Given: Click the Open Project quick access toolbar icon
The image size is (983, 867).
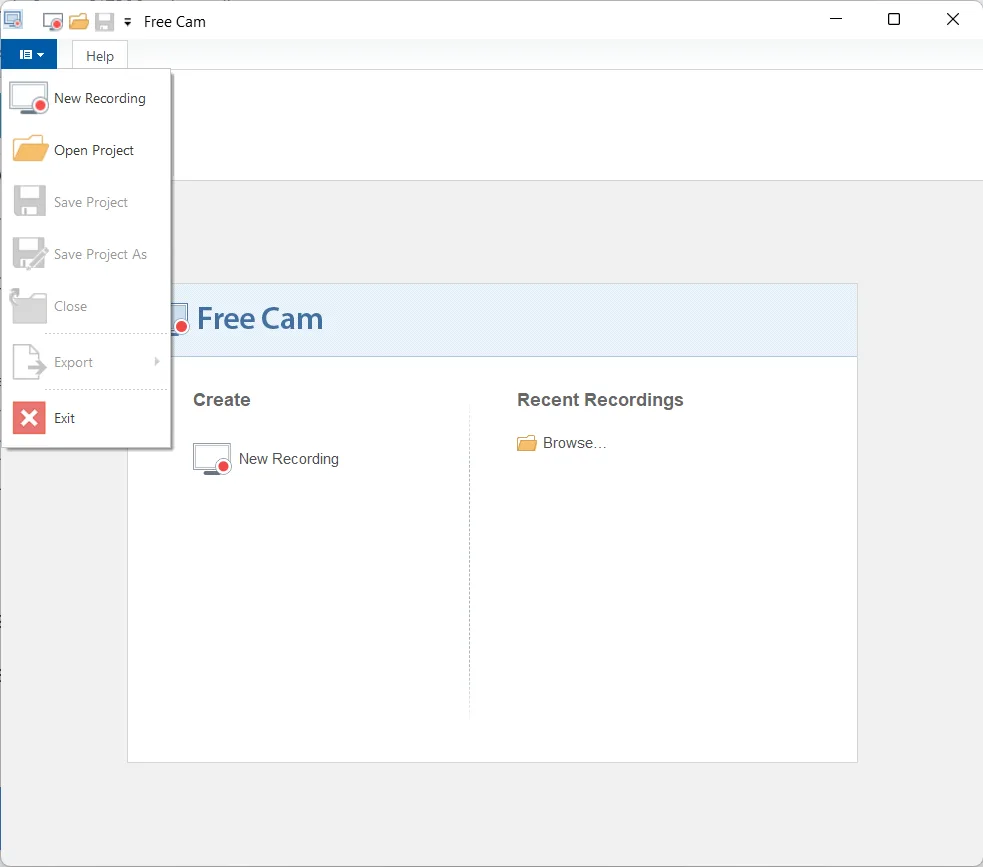Looking at the screenshot, I should [x=77, y=21].
